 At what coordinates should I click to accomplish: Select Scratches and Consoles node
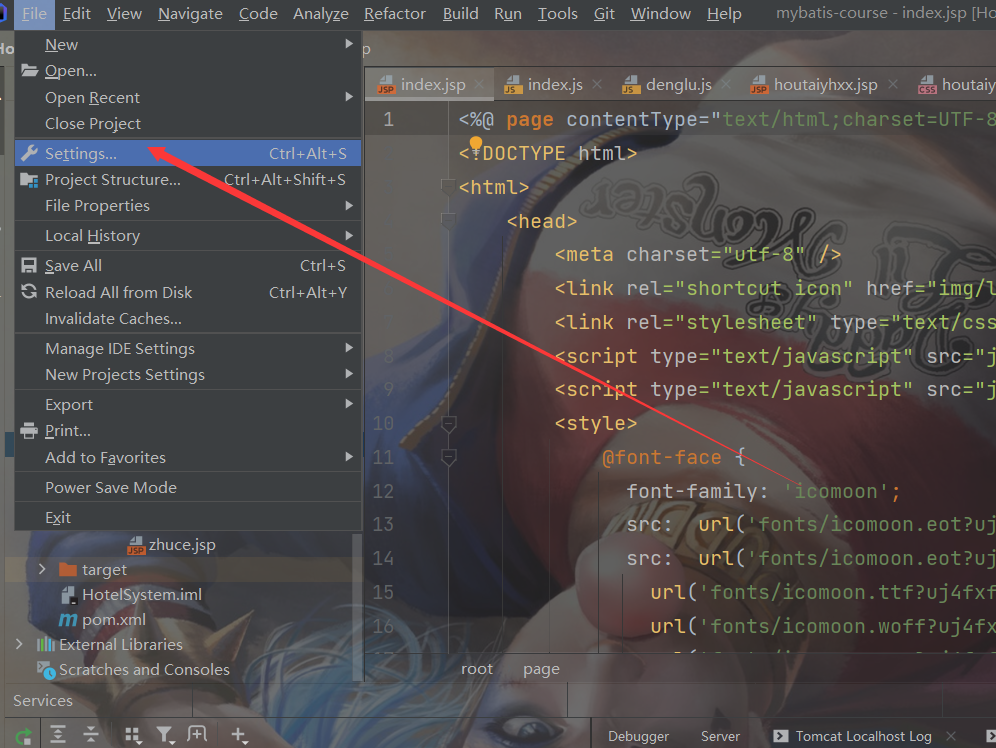[133, 669]
